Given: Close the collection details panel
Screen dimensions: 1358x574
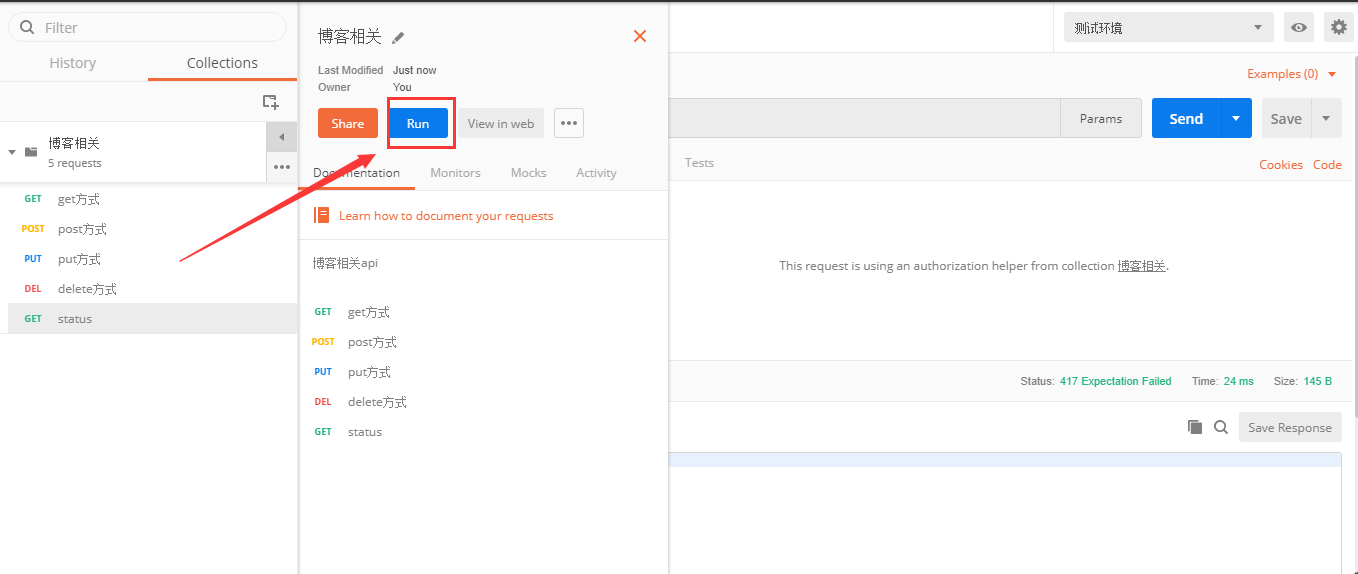Looking at the screenshot, I should coord(640,36).
